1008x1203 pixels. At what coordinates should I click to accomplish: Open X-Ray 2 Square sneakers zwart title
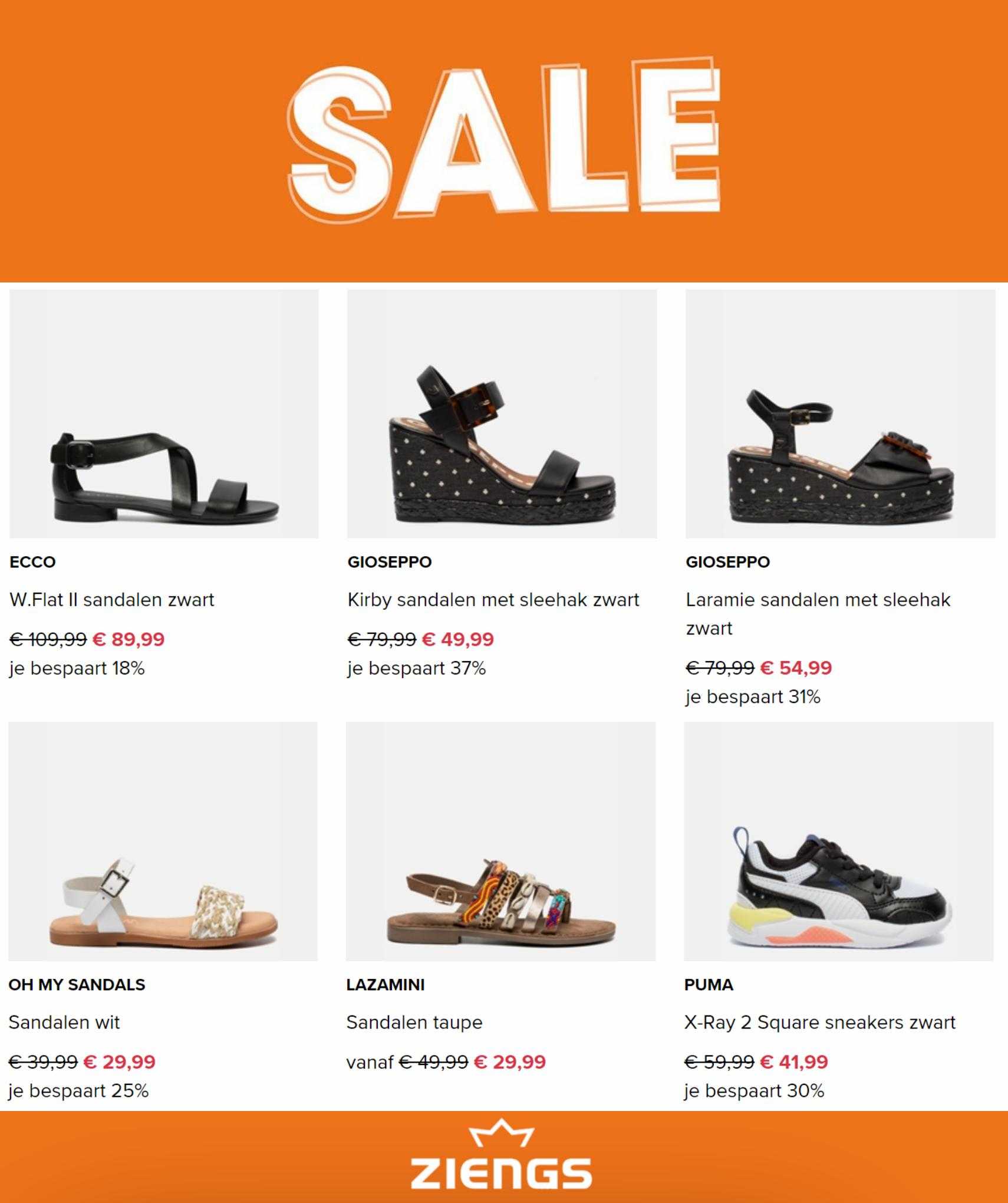(820, 1022)
